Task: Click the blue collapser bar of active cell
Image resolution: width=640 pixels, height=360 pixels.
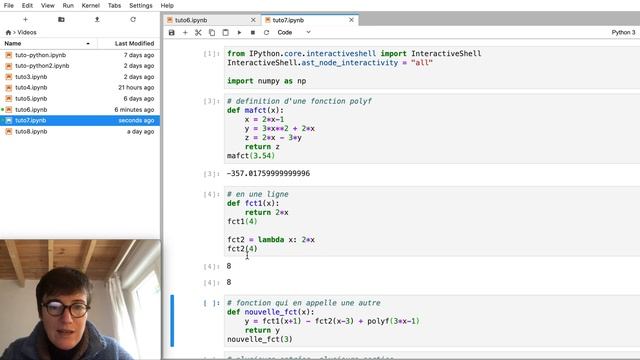Action: [x=172, y=321]
